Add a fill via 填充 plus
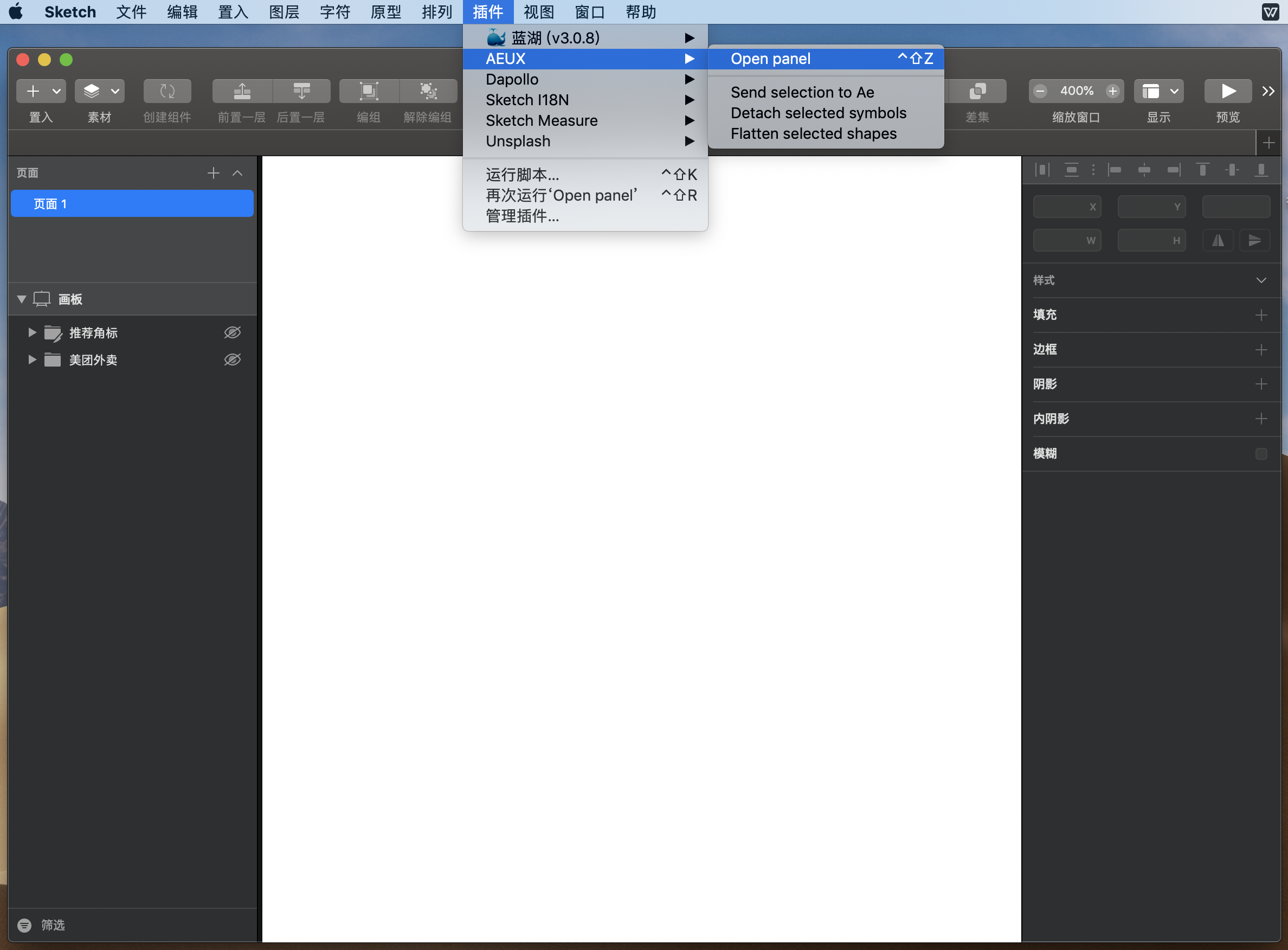Screen dimensions: 1288x950 1261,315
